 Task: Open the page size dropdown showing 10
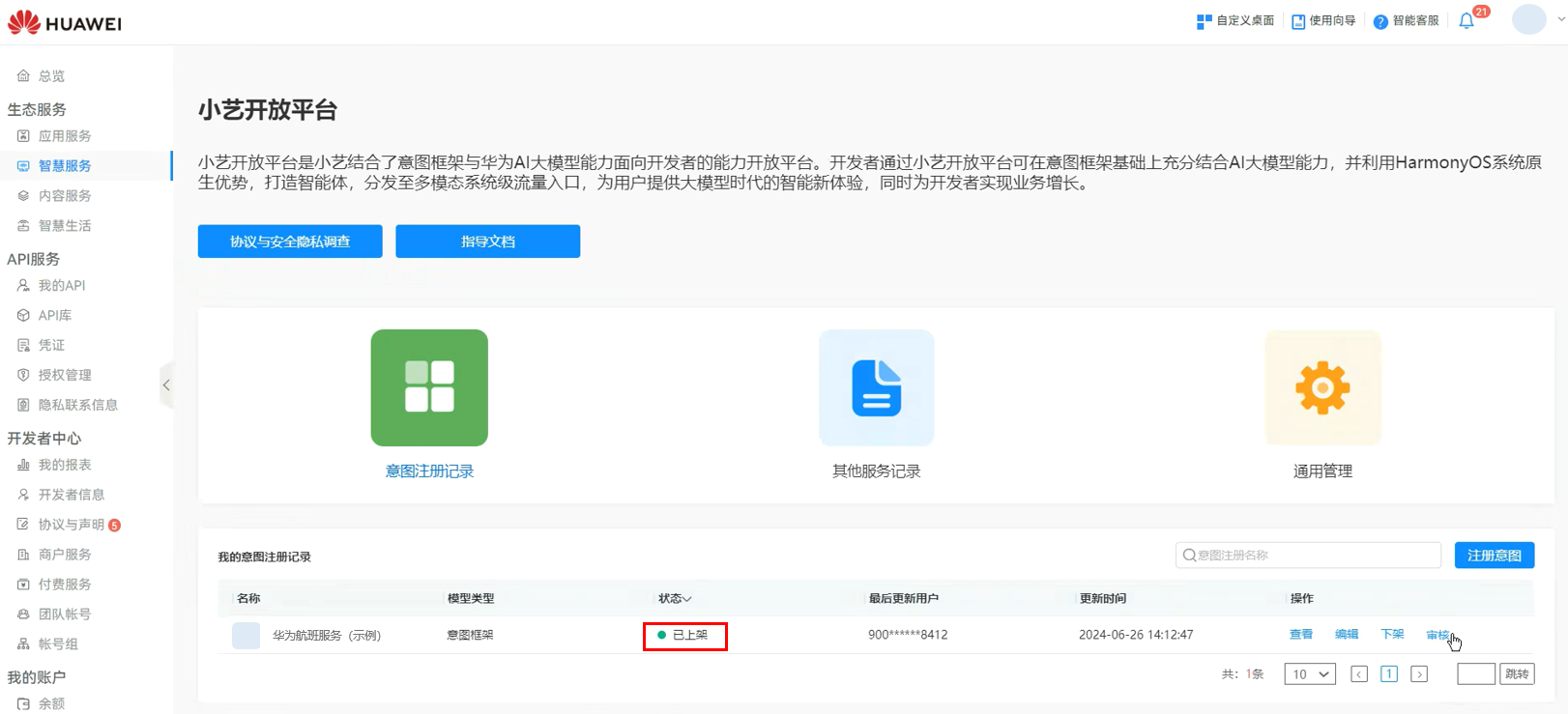pyautogui.click(x=1310, y=674)
